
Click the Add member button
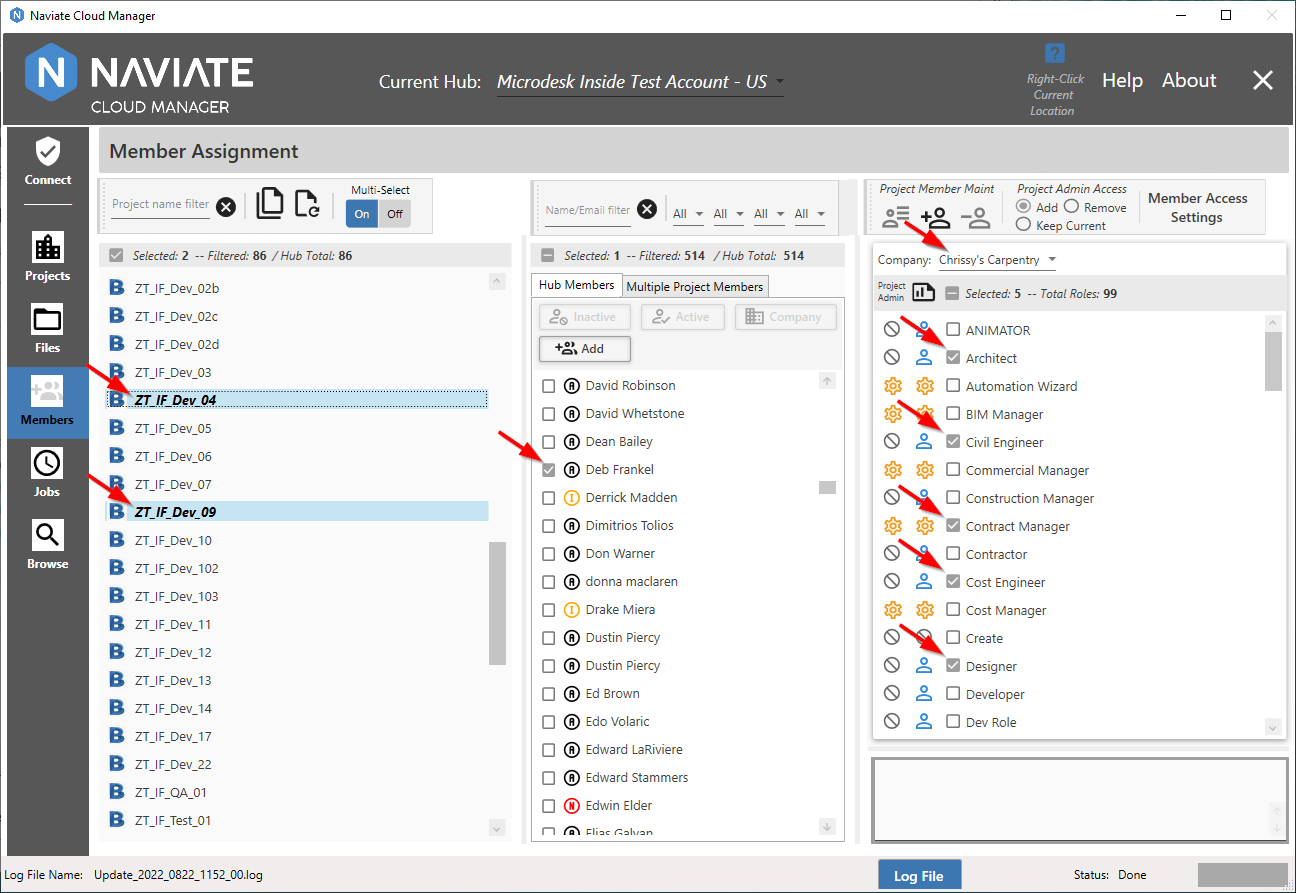coord(585,348)
